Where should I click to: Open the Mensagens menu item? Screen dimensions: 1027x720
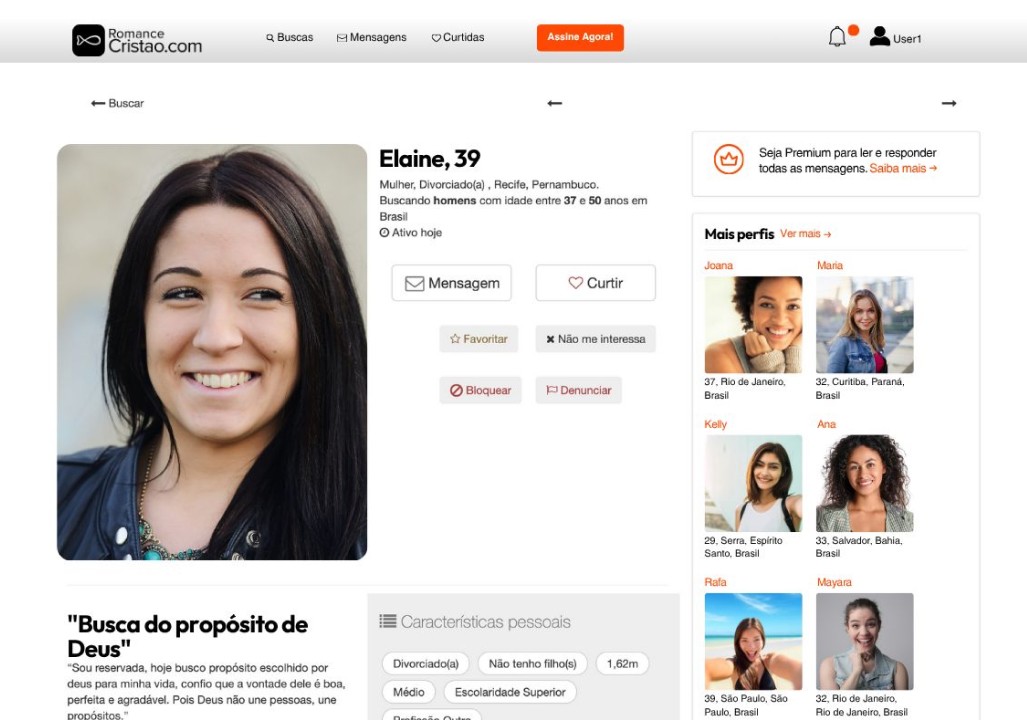371,37
